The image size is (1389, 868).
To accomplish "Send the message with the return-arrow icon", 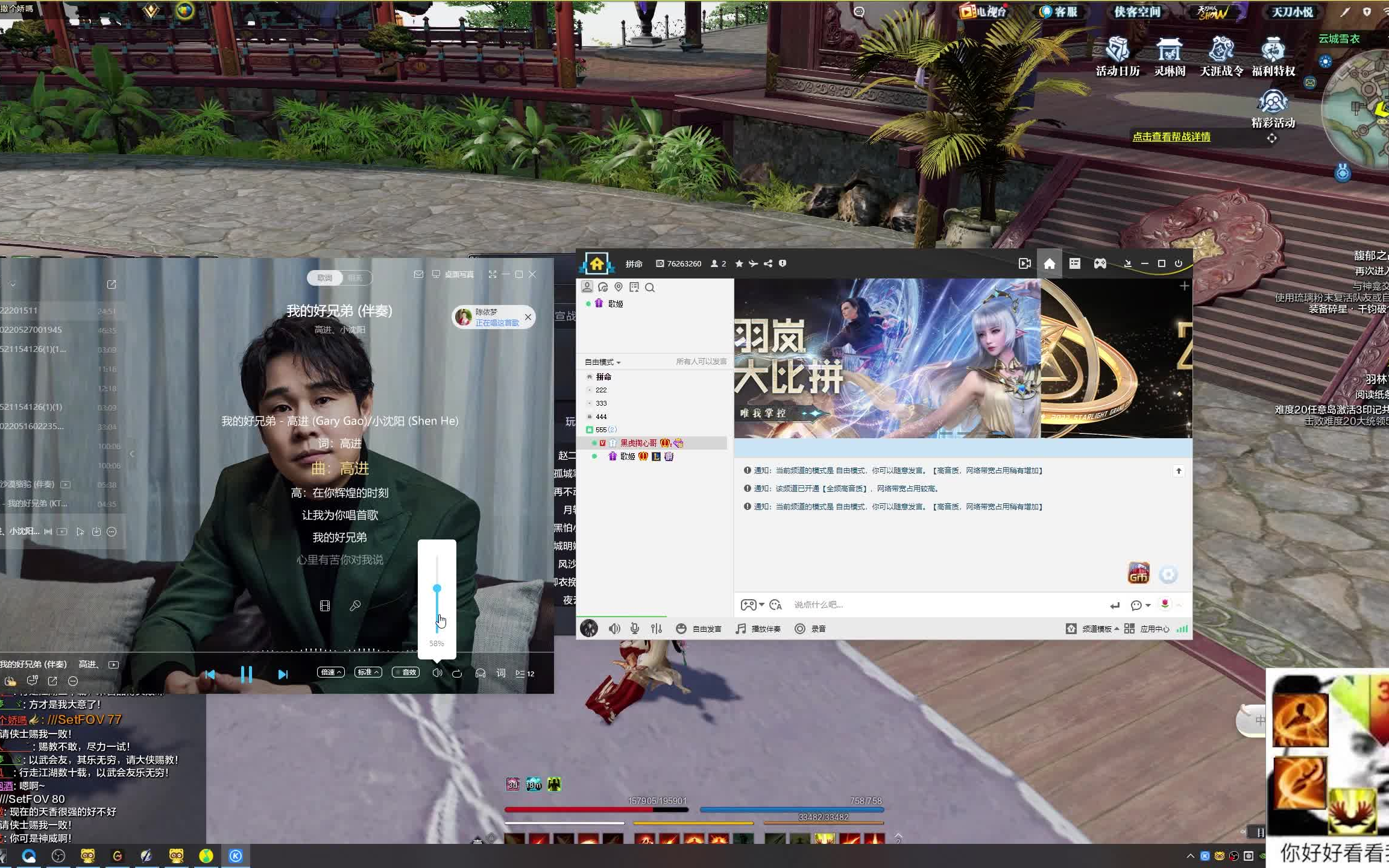I will click(1115, 605).
